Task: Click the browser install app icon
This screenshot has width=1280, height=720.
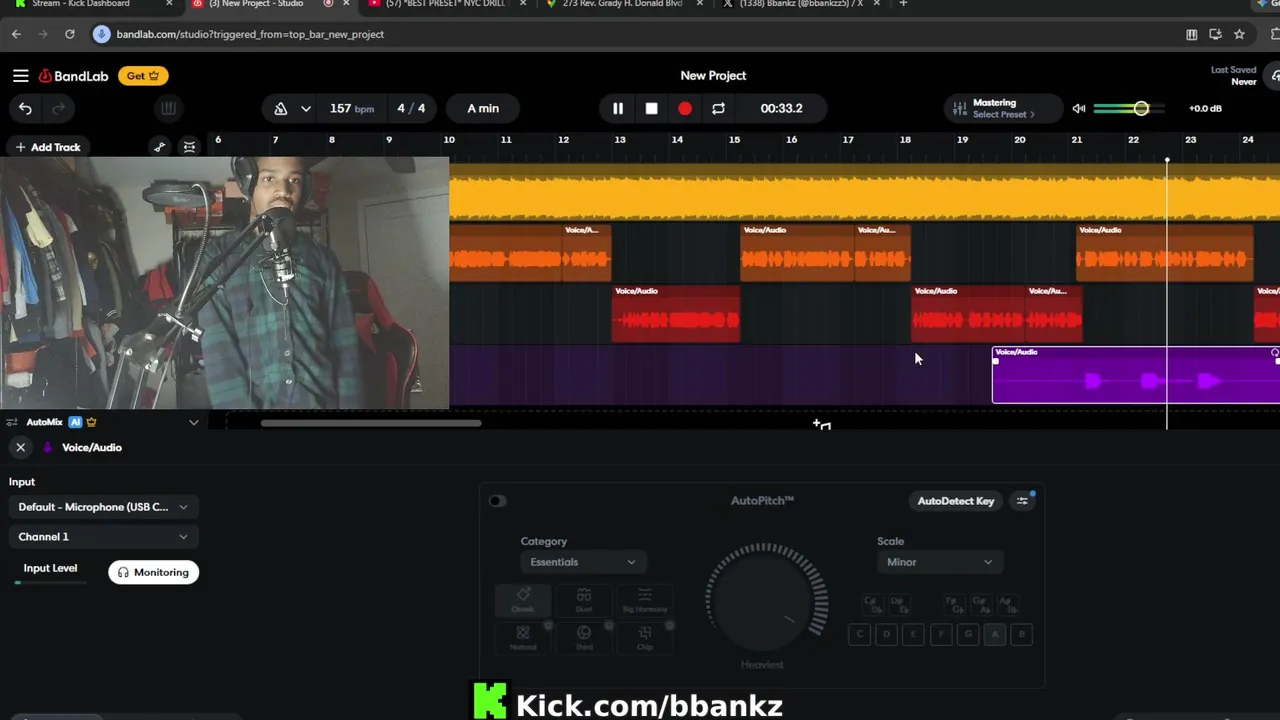Action: 1215,34
